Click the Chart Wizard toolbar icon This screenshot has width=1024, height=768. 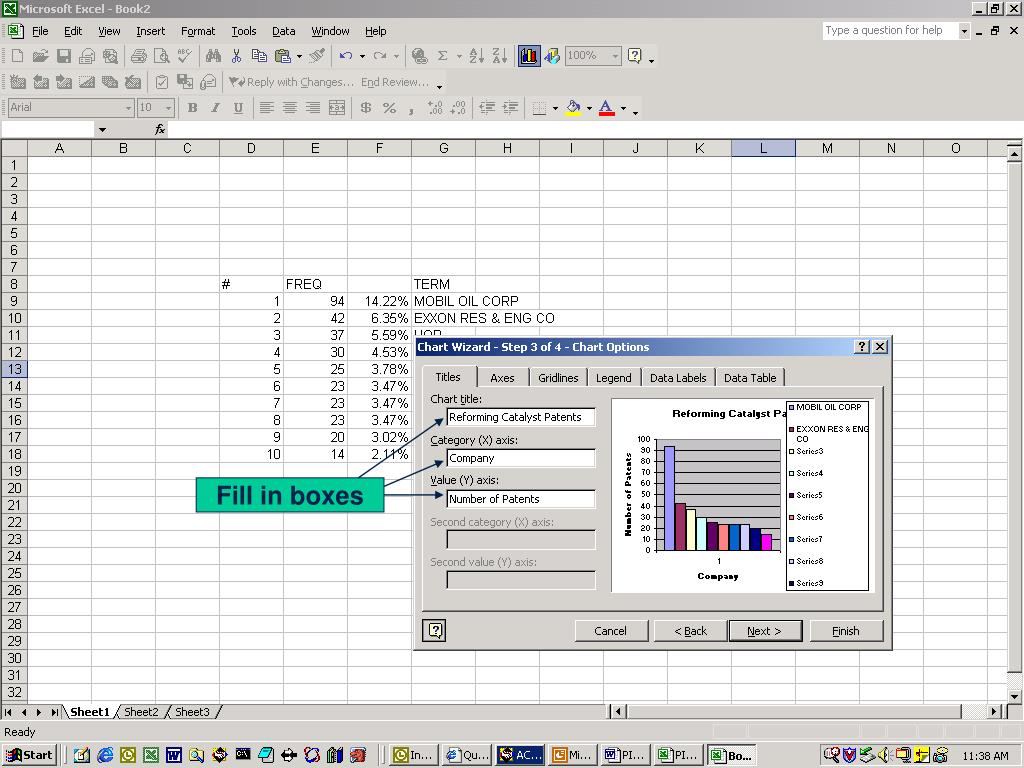point(528,56)
